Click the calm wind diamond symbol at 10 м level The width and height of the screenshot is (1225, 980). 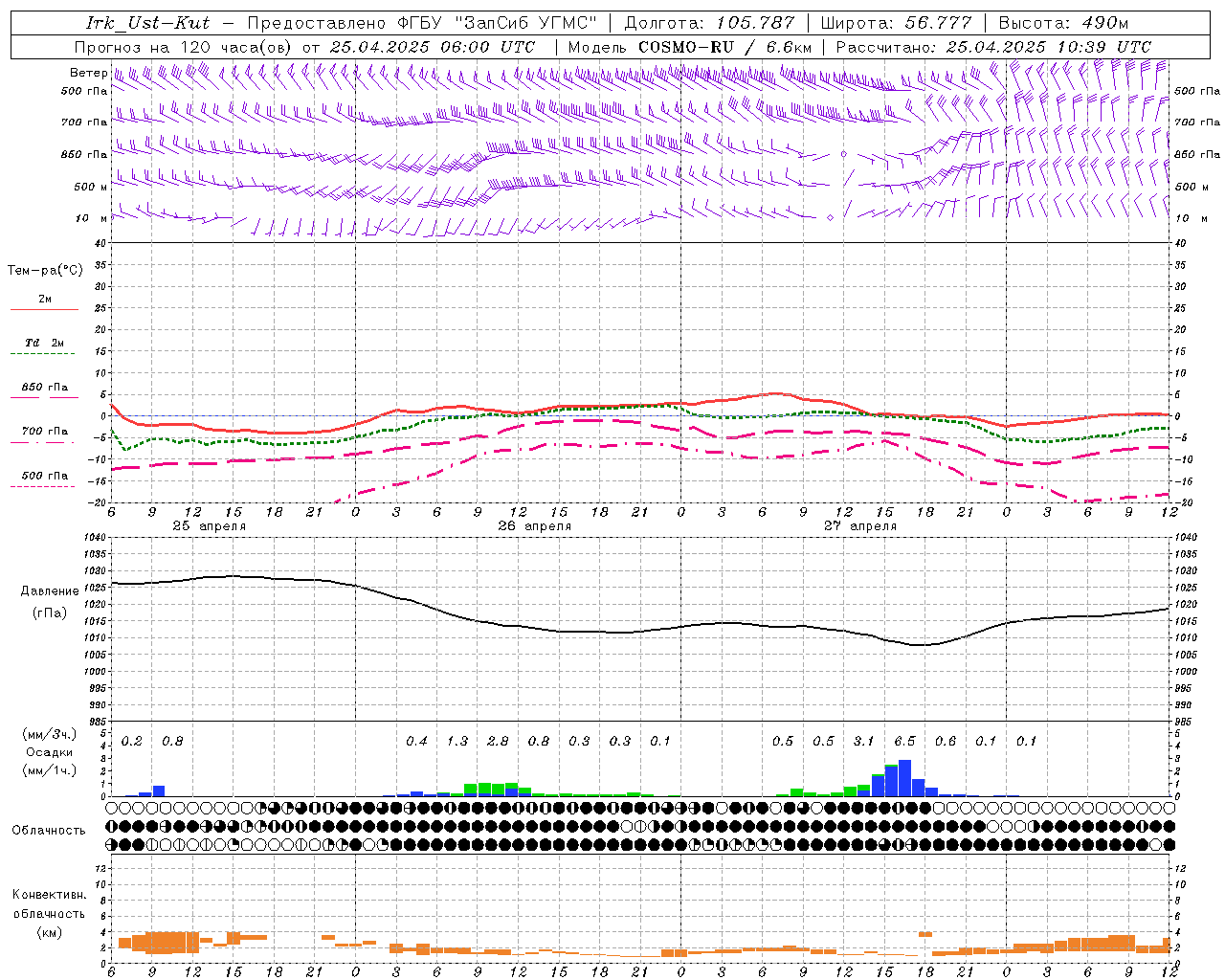[830, 218]
